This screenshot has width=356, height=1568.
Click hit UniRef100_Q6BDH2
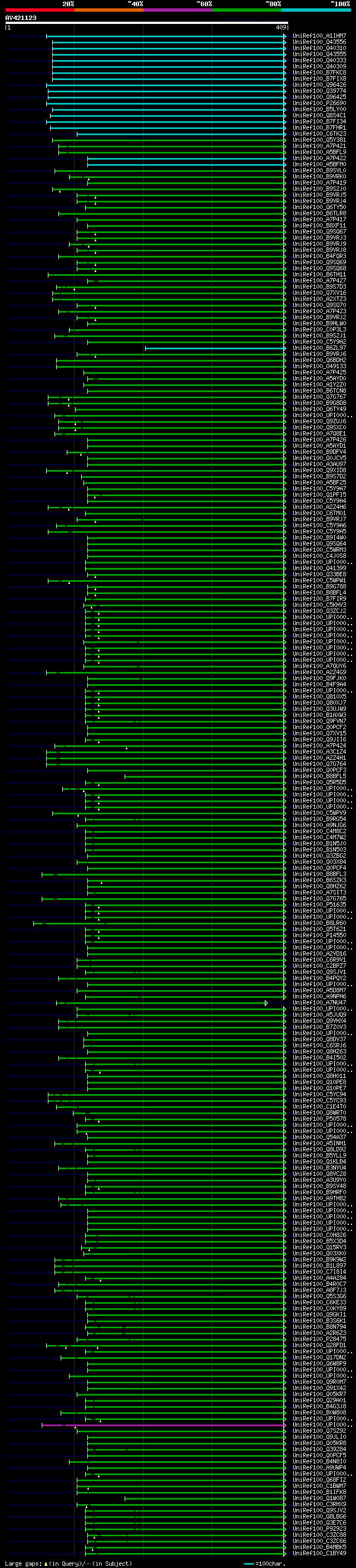tap(319, 360)
